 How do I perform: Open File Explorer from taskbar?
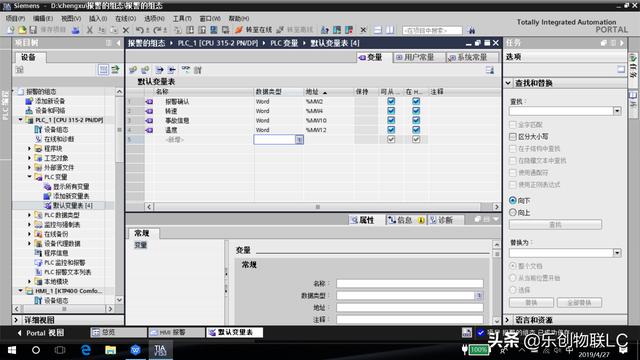(x=110, y=350)
